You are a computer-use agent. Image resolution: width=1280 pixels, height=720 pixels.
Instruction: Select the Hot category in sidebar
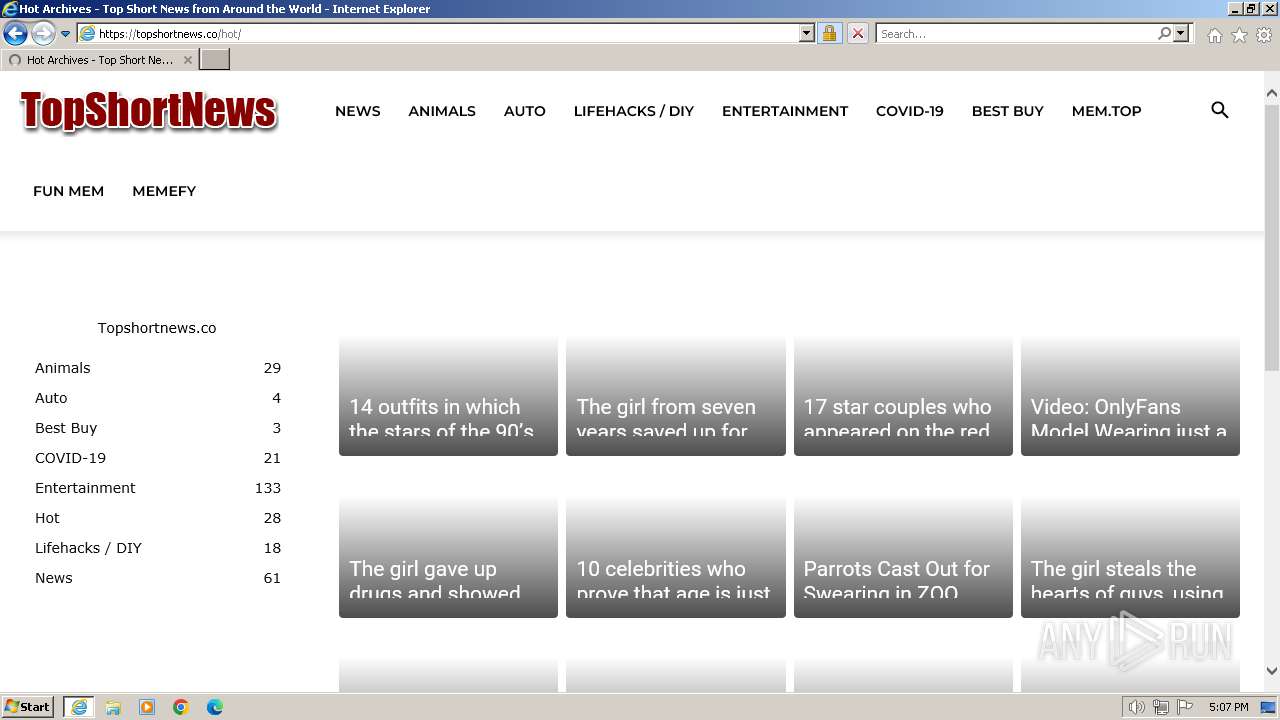[47, 518]
